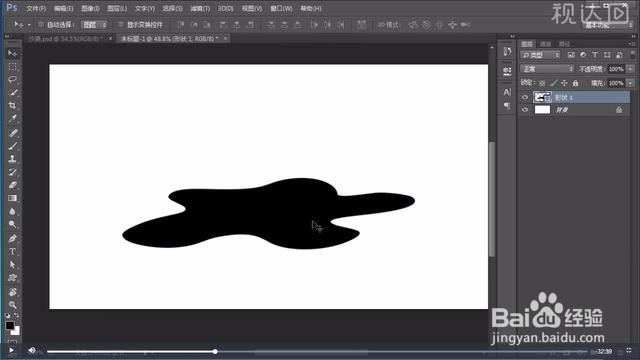Select the Quick Selection tool
The image size is (640, 360).
(x=12, y=93)
